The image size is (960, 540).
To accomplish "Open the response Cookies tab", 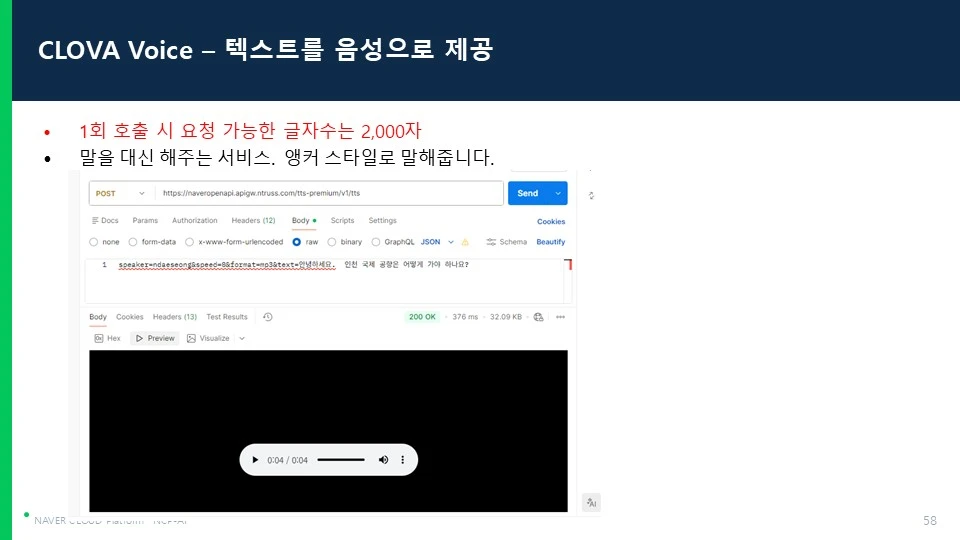I will pos(130,317).
